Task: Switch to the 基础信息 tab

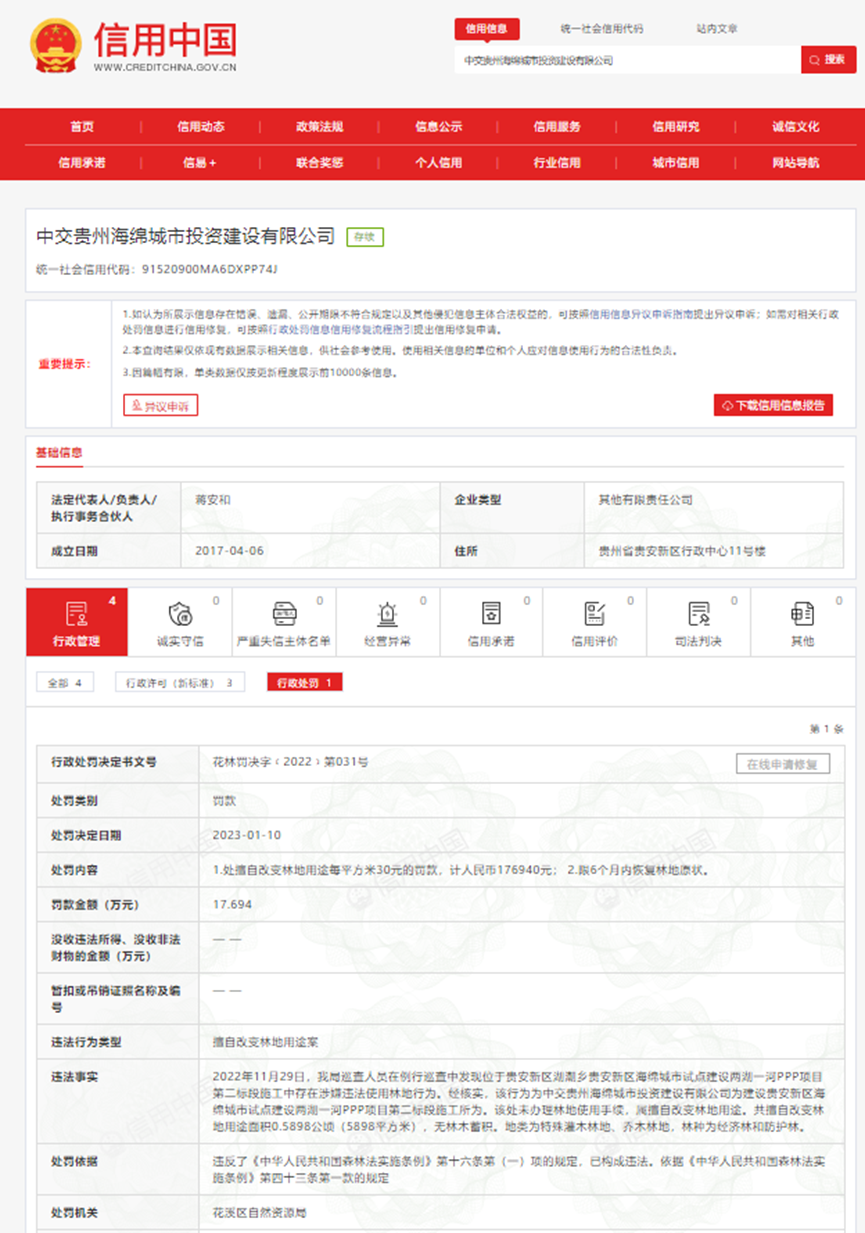Action: (59, 452)
